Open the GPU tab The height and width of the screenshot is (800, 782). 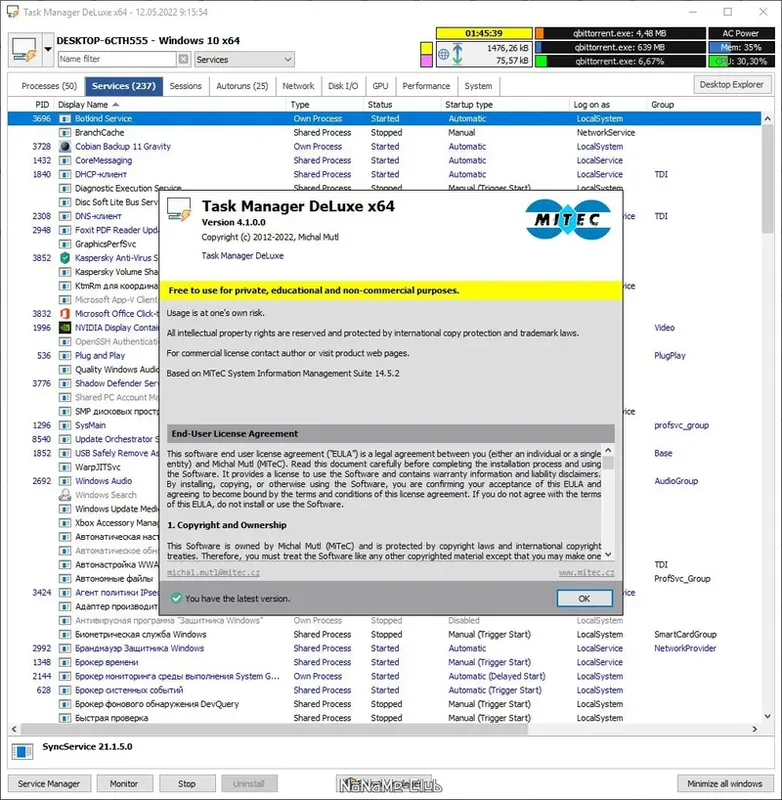pyautogui.click(x=380, y=86)
